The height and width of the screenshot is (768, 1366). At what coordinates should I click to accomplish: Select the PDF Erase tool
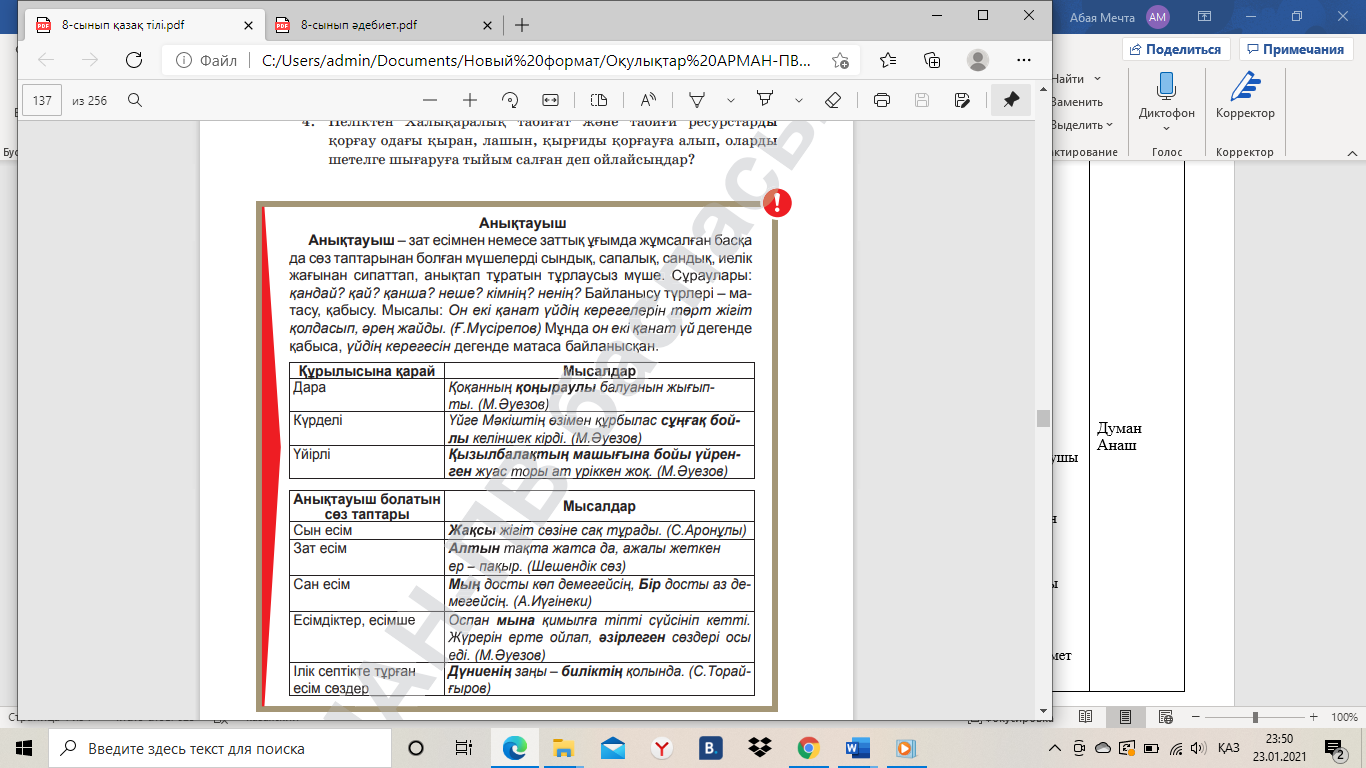tap(832, 100)
